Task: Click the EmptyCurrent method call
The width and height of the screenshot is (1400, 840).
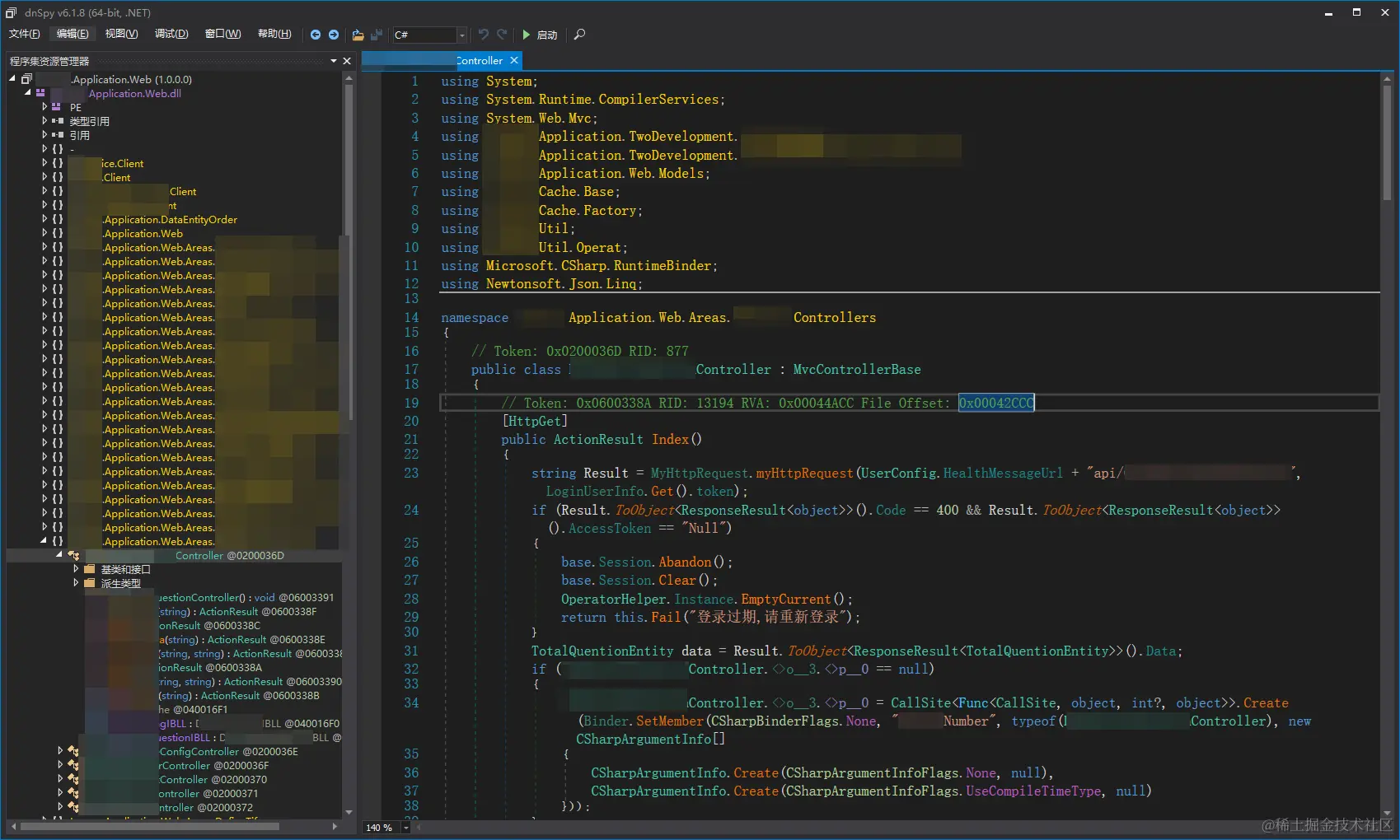Action: (785, 600)
